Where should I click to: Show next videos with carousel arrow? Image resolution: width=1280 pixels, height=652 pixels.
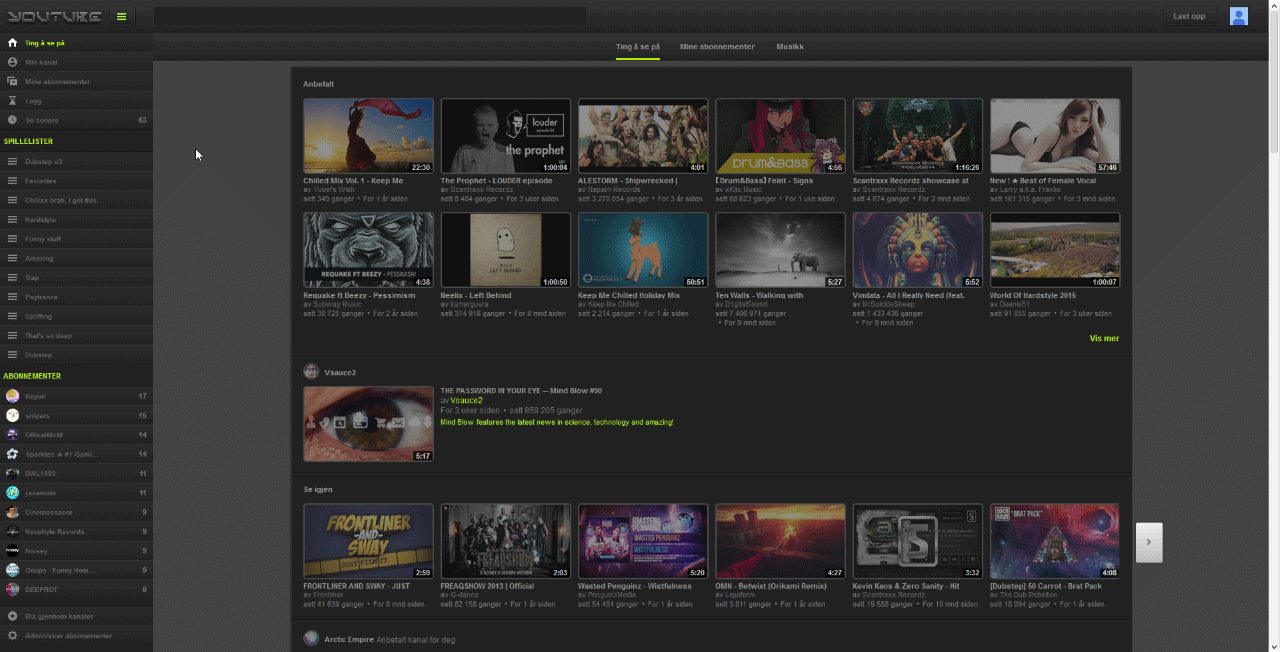(1149, 542)
